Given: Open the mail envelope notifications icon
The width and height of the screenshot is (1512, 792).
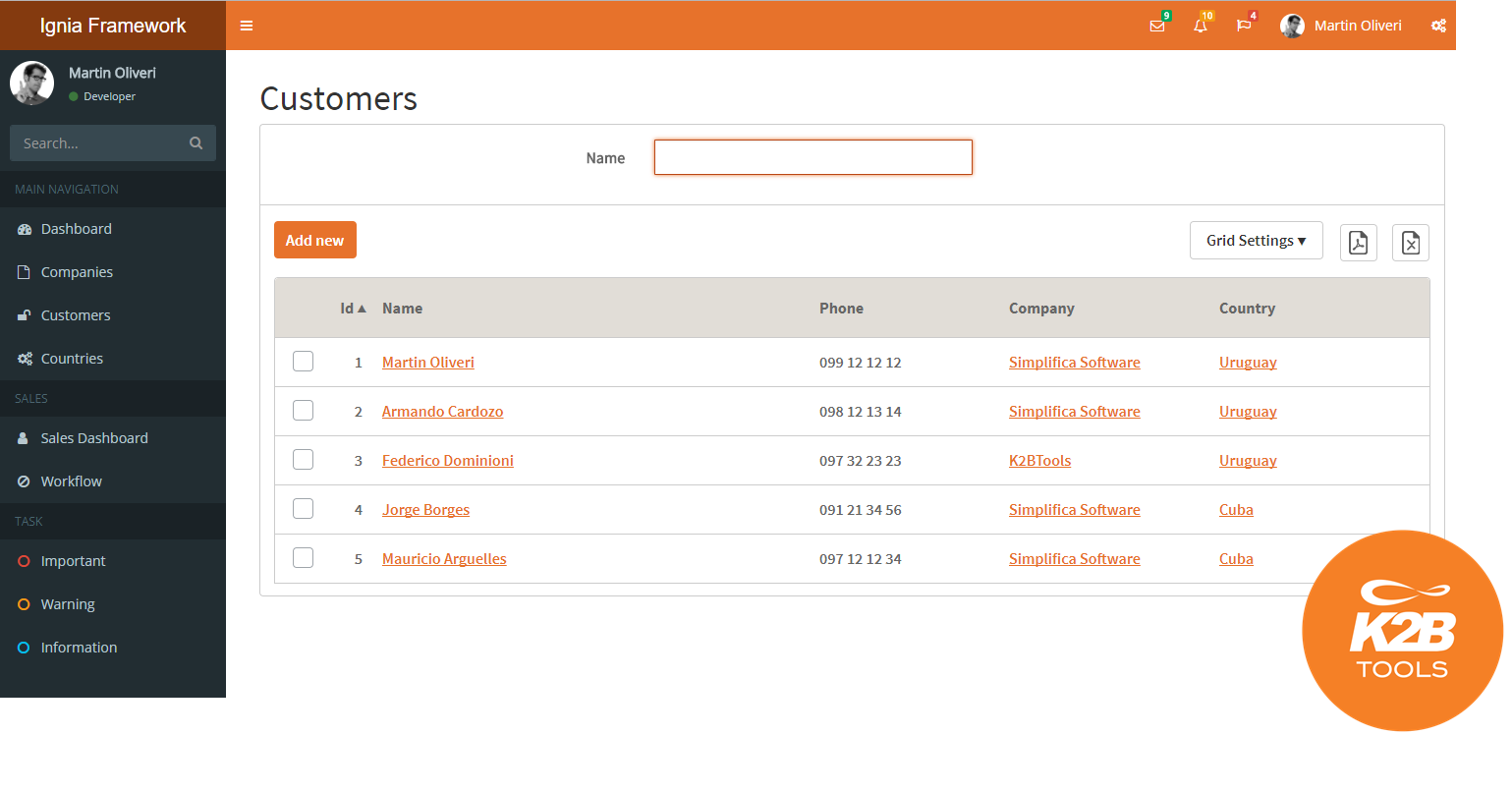Looking at the screenshot, I should click(x=1157, y=26).
